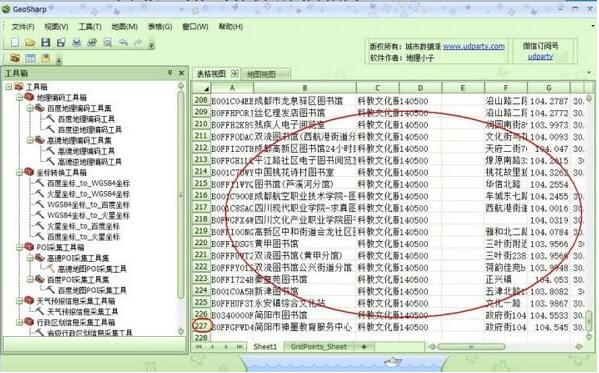
Task: Select 百度逆地理编码工具 in the tree
Action: pyautogui.click(x=89, y=130)
